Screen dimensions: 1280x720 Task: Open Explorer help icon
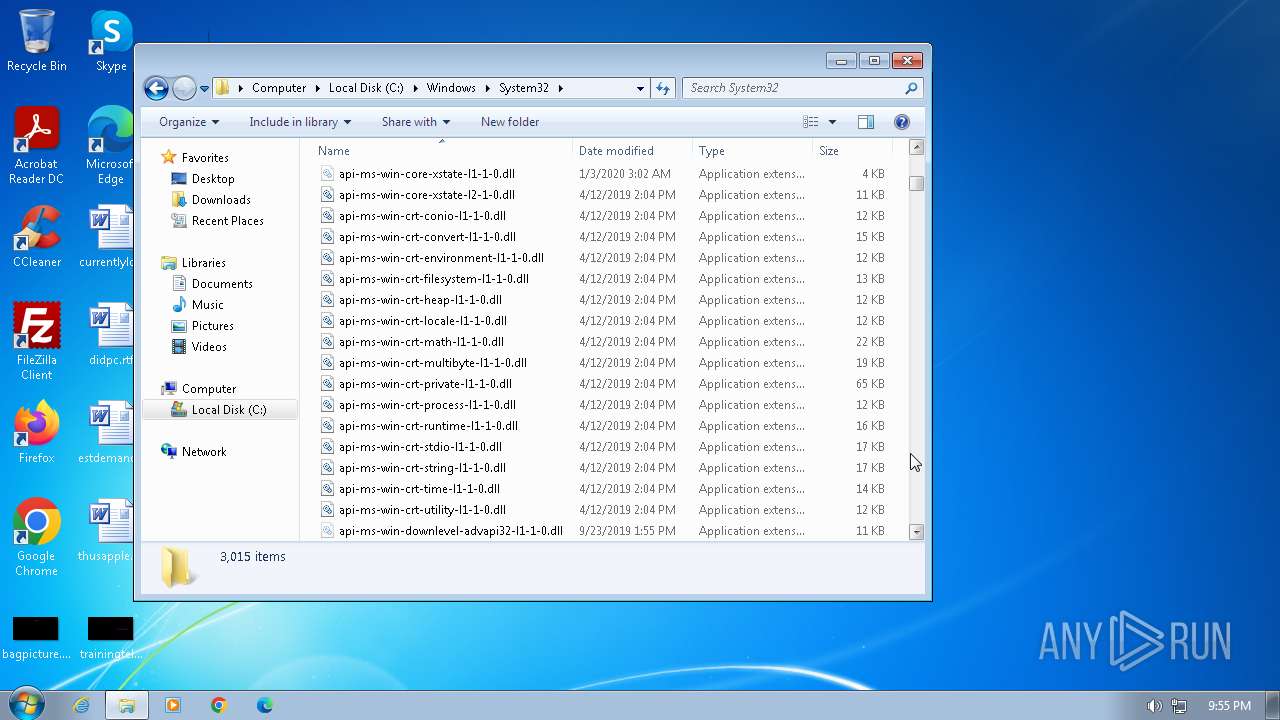coord(901,122)
